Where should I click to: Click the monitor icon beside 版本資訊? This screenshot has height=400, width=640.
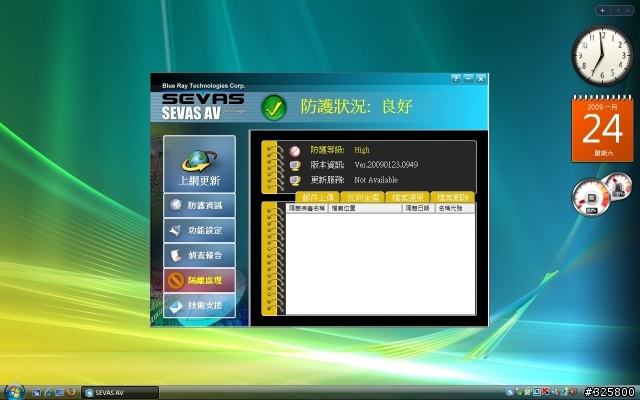click(x=295, y=165)
